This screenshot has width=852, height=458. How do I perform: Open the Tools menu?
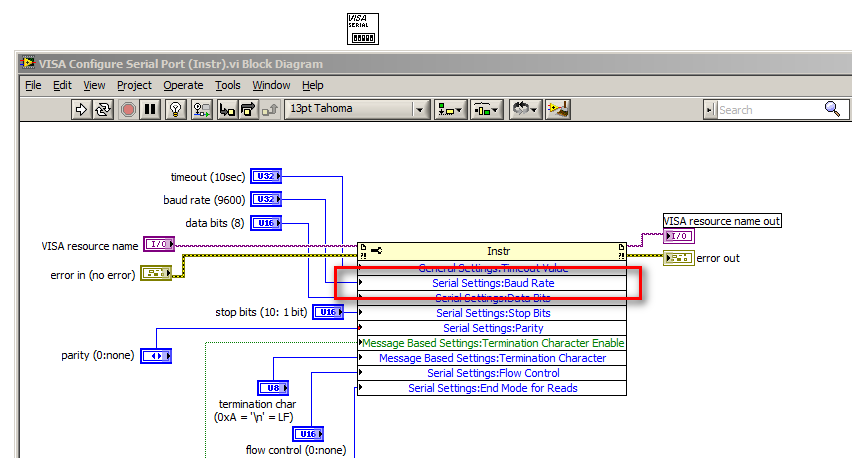click(228, 86)
